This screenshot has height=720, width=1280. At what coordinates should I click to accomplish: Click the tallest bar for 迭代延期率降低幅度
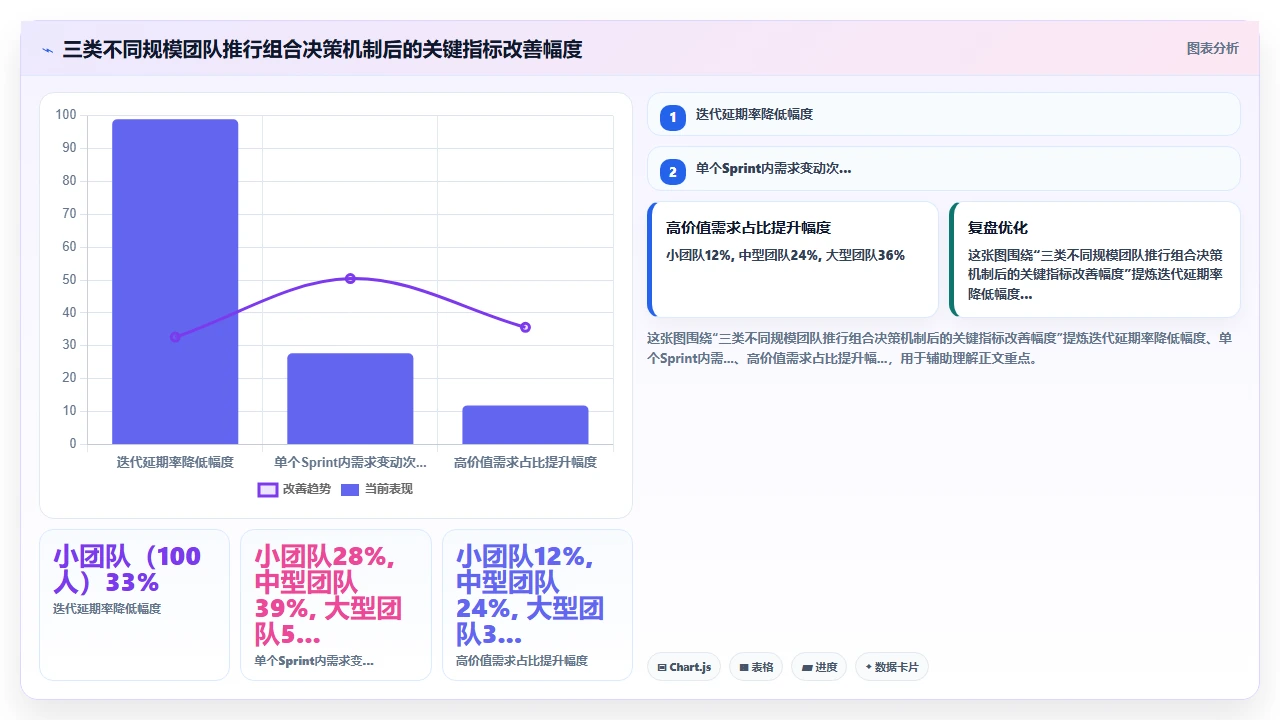(x=175, y=281)
